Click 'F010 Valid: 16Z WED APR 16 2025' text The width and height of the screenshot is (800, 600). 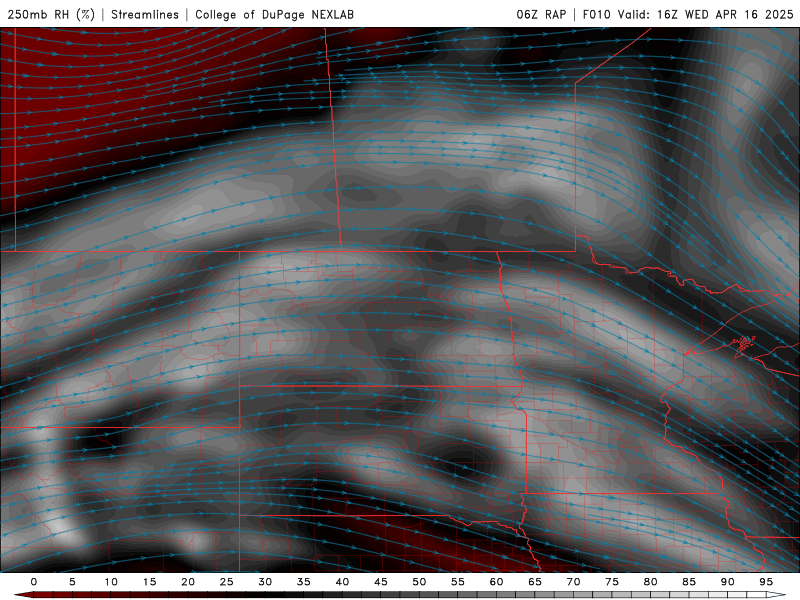pyautogui.click(x=688, y=14)
